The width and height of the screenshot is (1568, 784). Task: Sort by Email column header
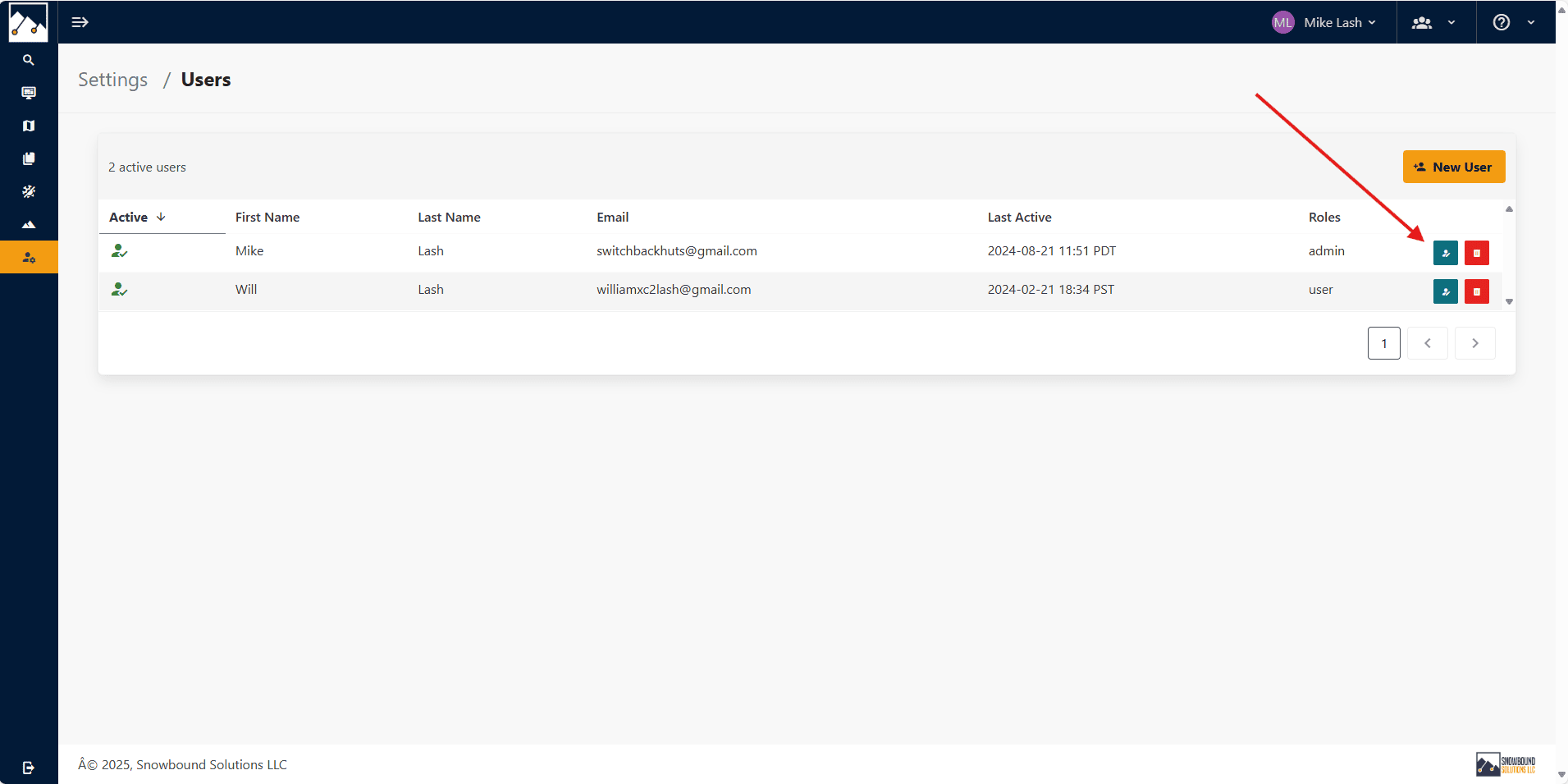pyautogui.click(x=612, y=218)
